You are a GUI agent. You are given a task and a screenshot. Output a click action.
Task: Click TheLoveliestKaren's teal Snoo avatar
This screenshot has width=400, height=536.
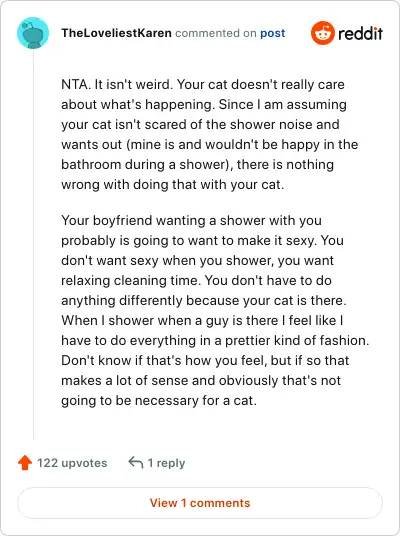coord(33,33)
